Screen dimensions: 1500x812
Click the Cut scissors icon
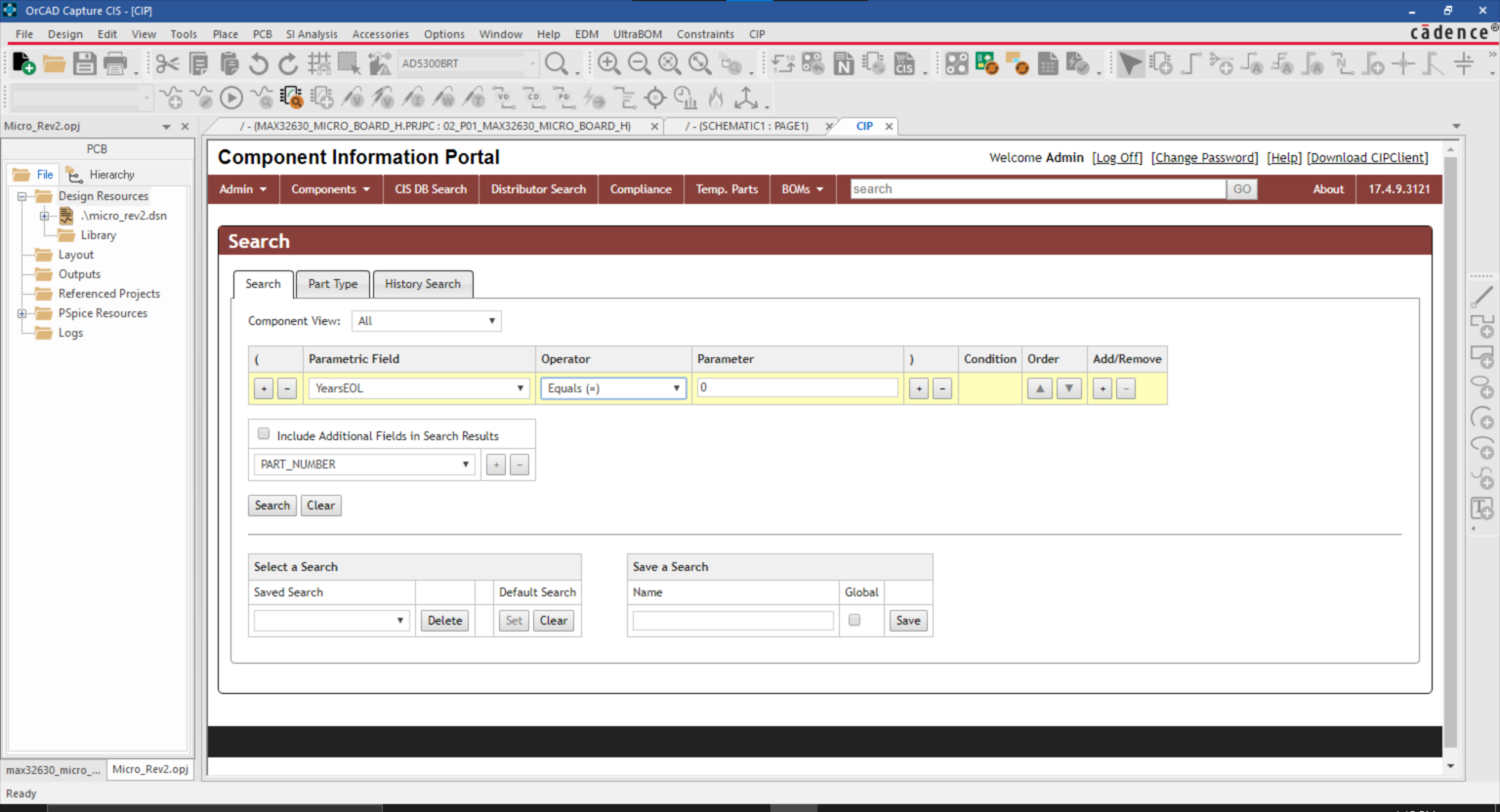pos(167,64)
